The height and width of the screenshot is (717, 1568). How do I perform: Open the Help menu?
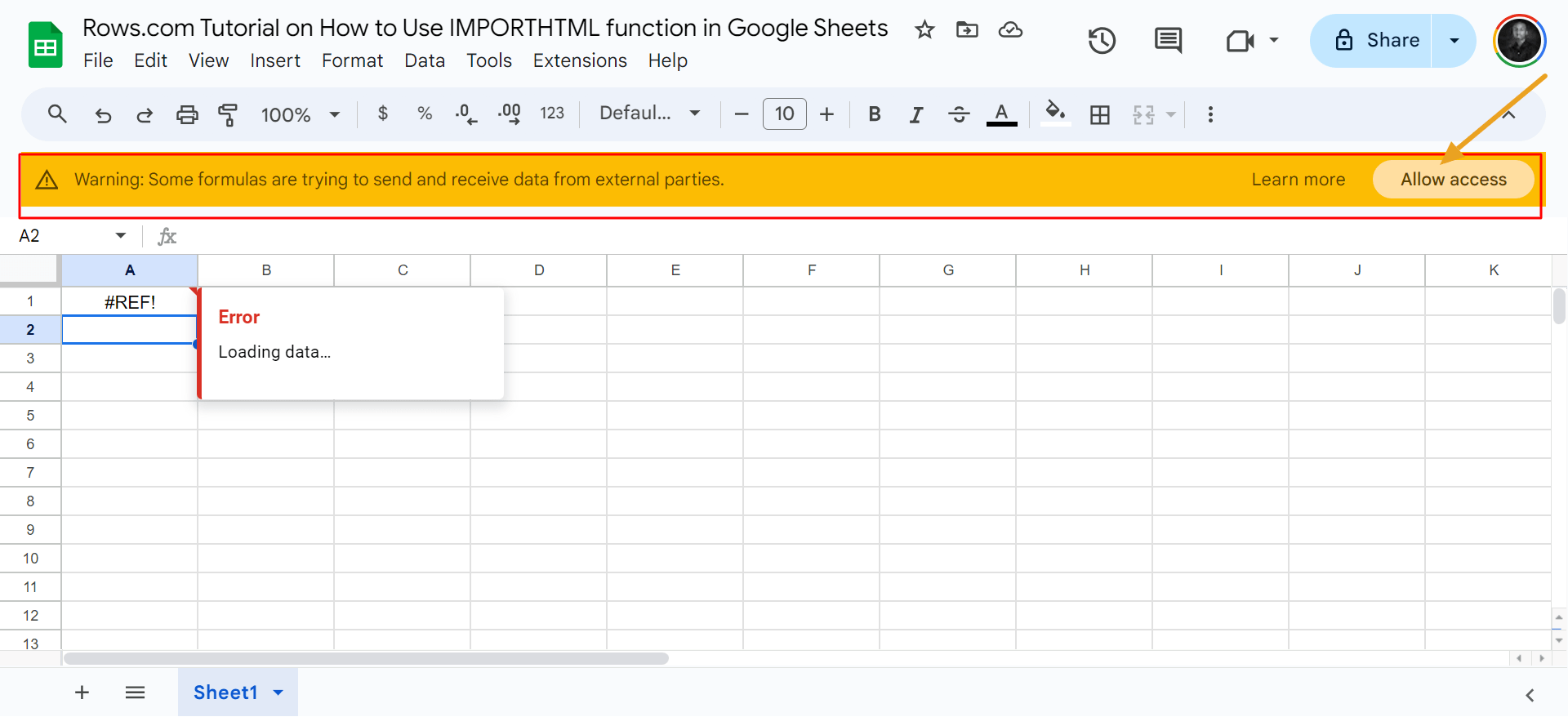[668, 61]
